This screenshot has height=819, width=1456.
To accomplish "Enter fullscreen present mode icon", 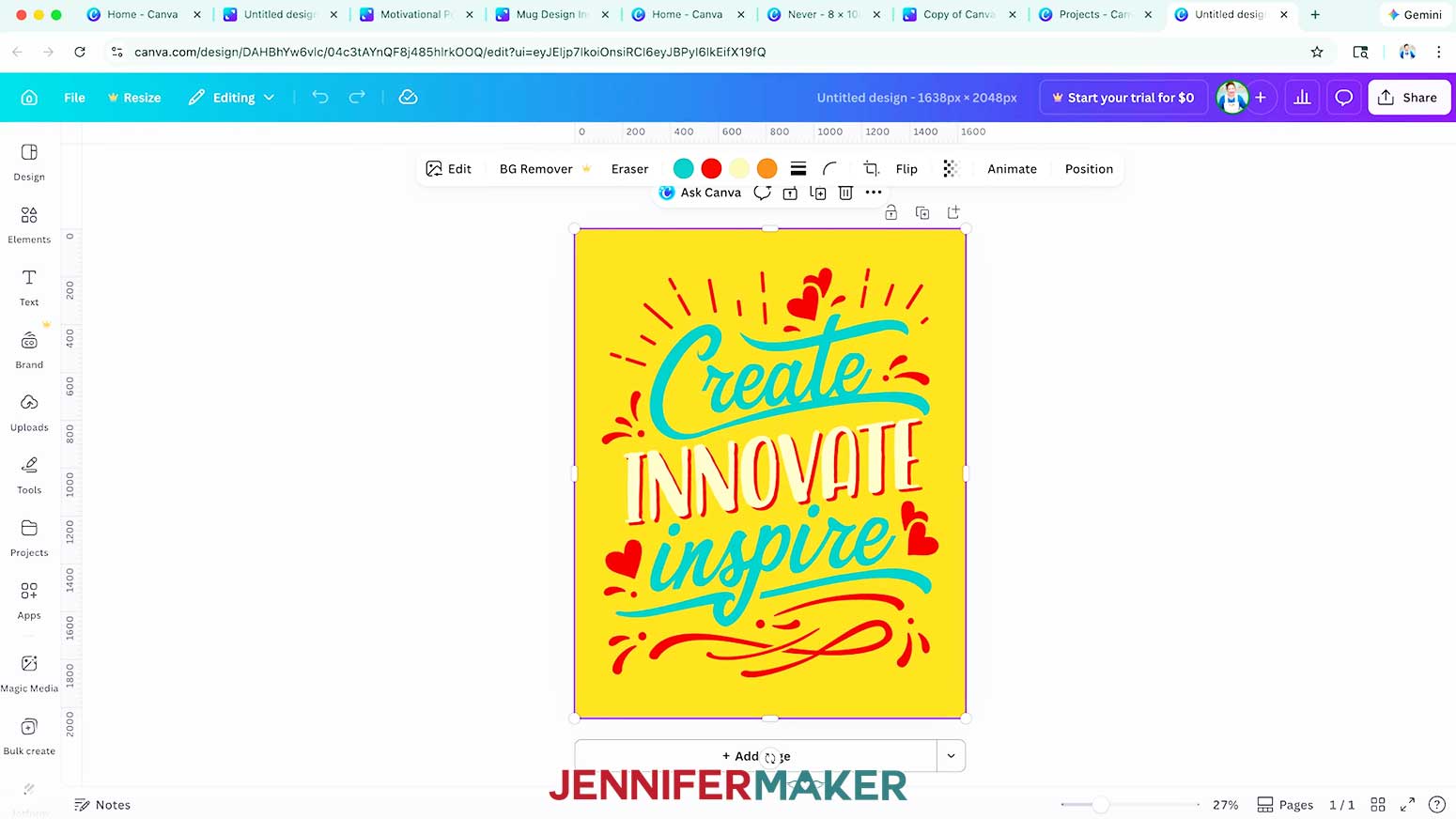I will (x=1407, y=805).
